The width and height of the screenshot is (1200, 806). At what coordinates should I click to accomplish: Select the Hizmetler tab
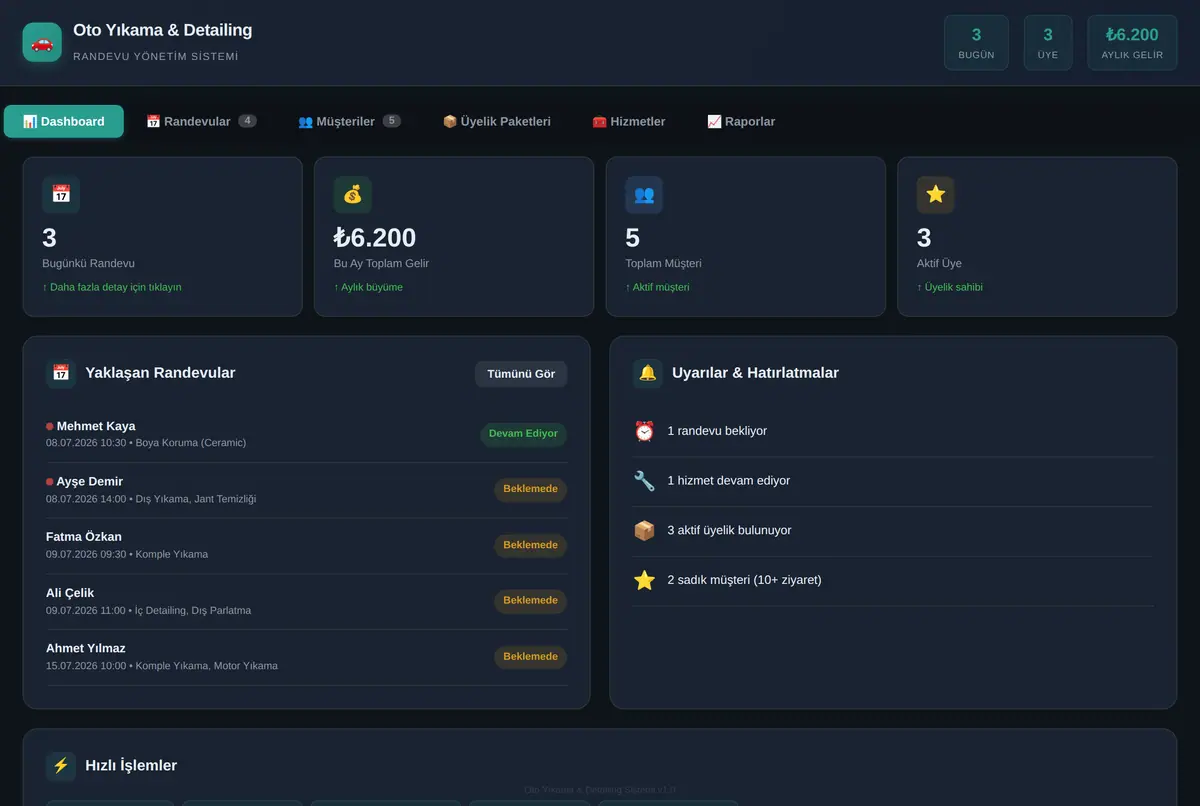629,121
